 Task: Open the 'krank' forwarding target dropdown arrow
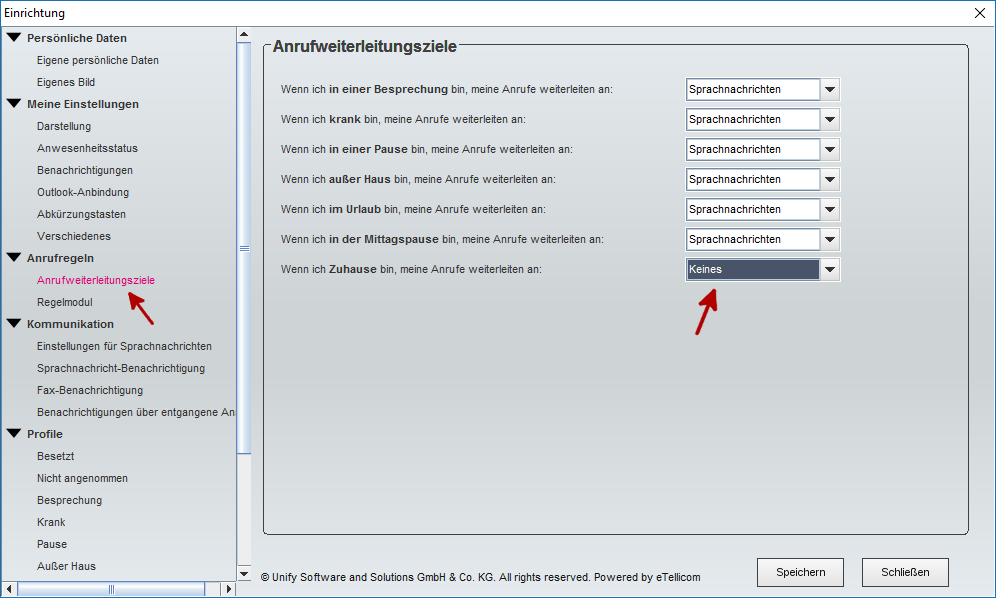(x=829, y=119)
